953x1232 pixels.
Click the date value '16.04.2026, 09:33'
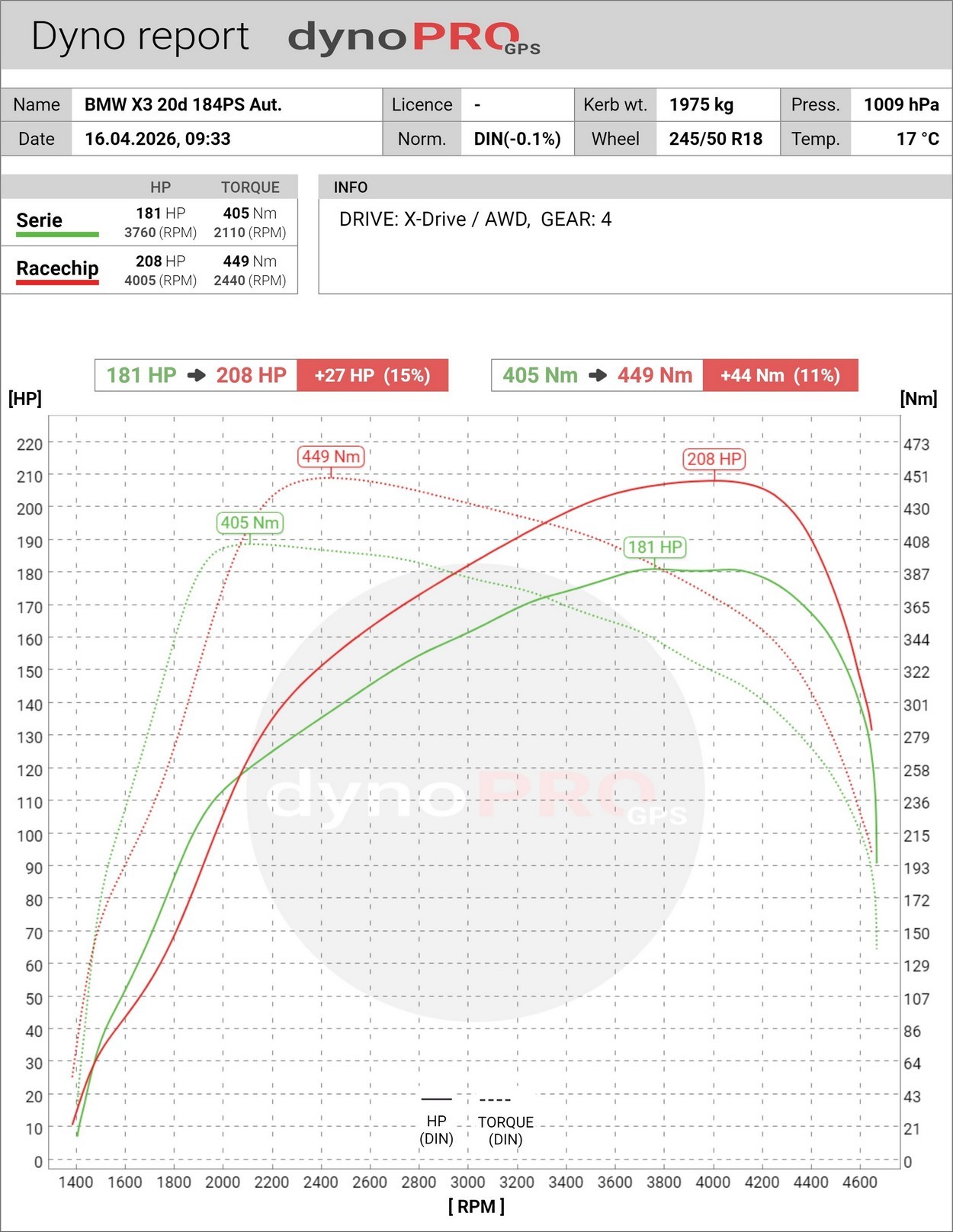(x=157, y=139)
